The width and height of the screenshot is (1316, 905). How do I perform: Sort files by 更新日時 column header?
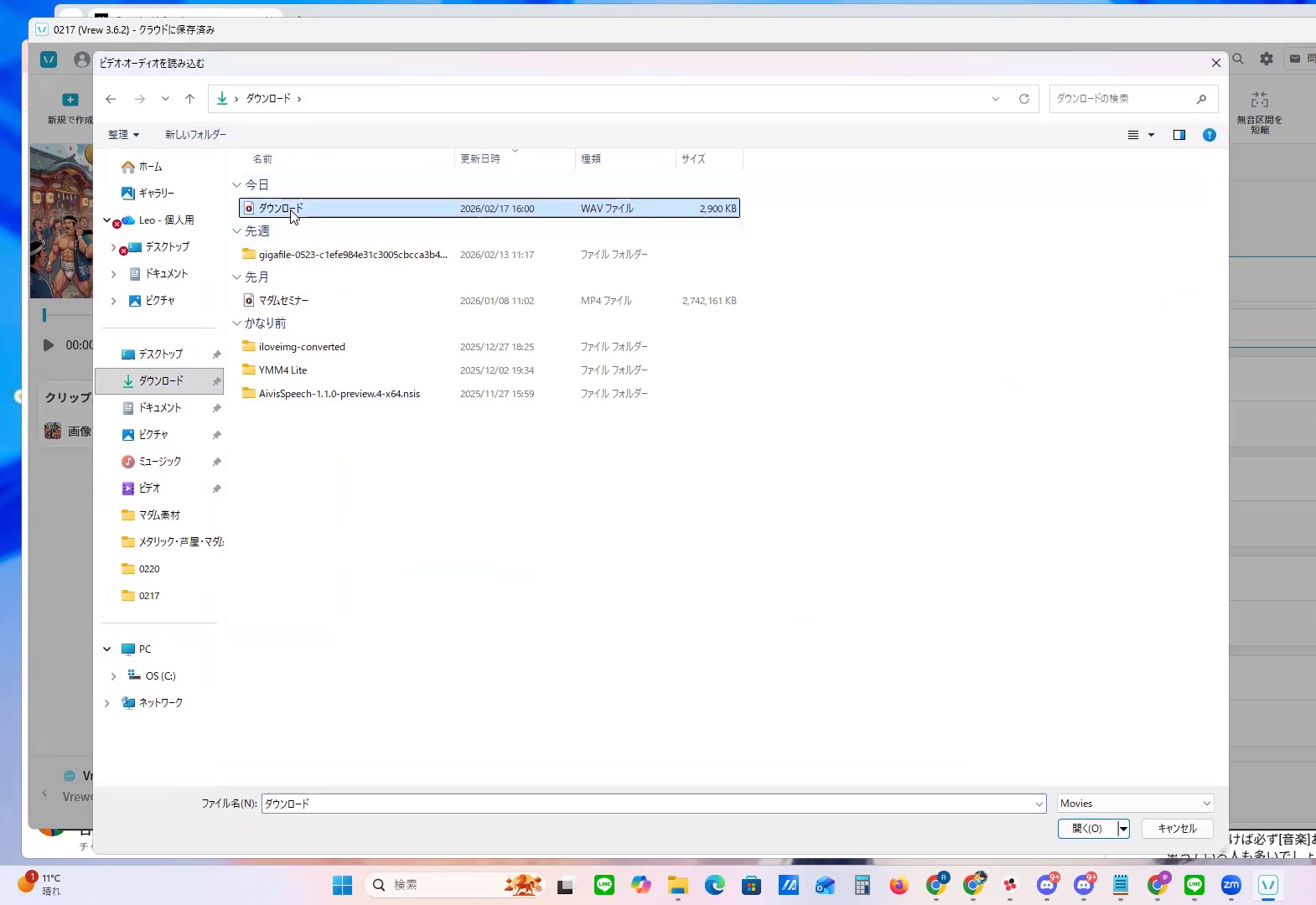pos(480,159)
